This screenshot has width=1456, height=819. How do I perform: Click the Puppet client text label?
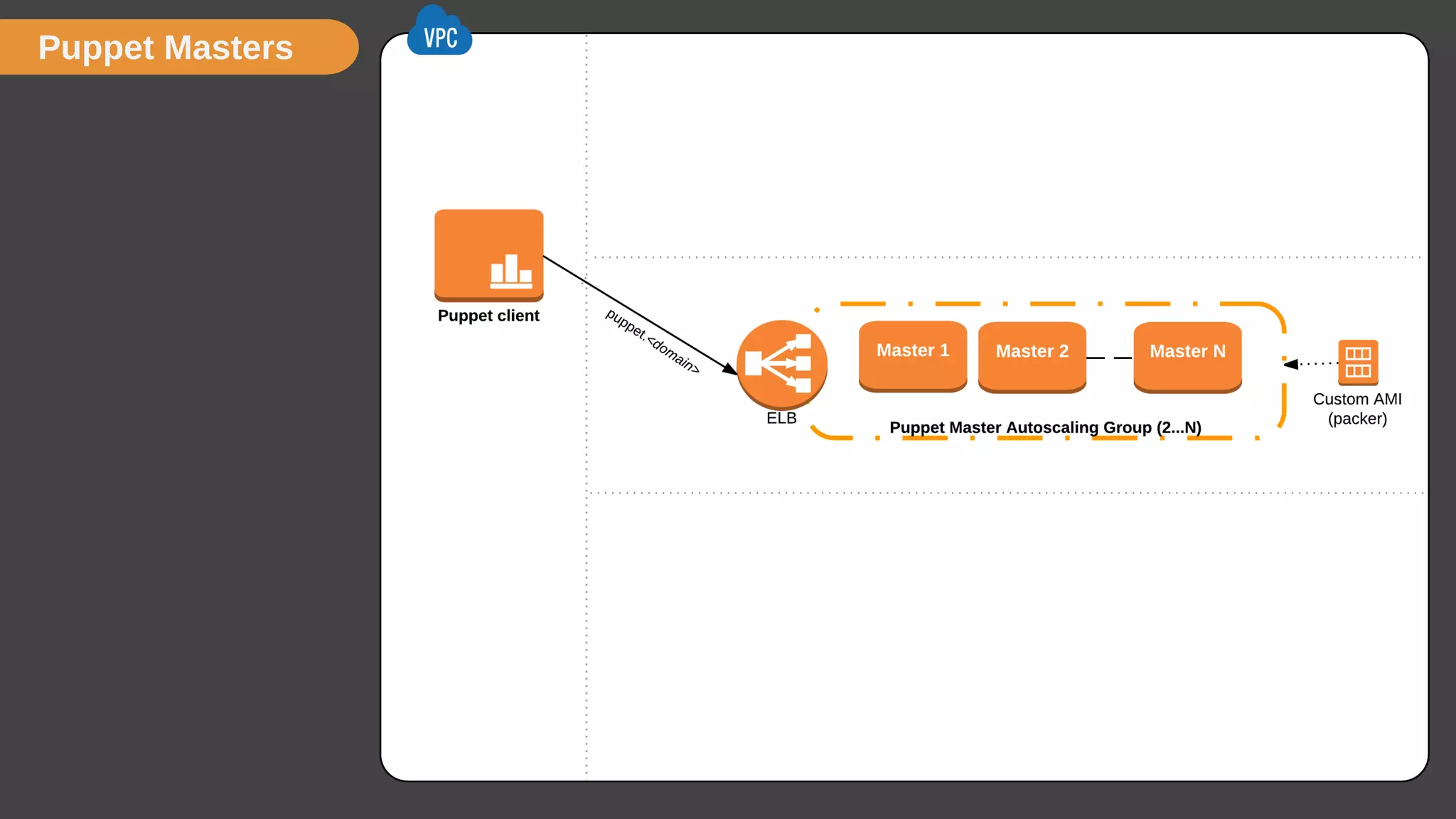(x=488, y=316)
